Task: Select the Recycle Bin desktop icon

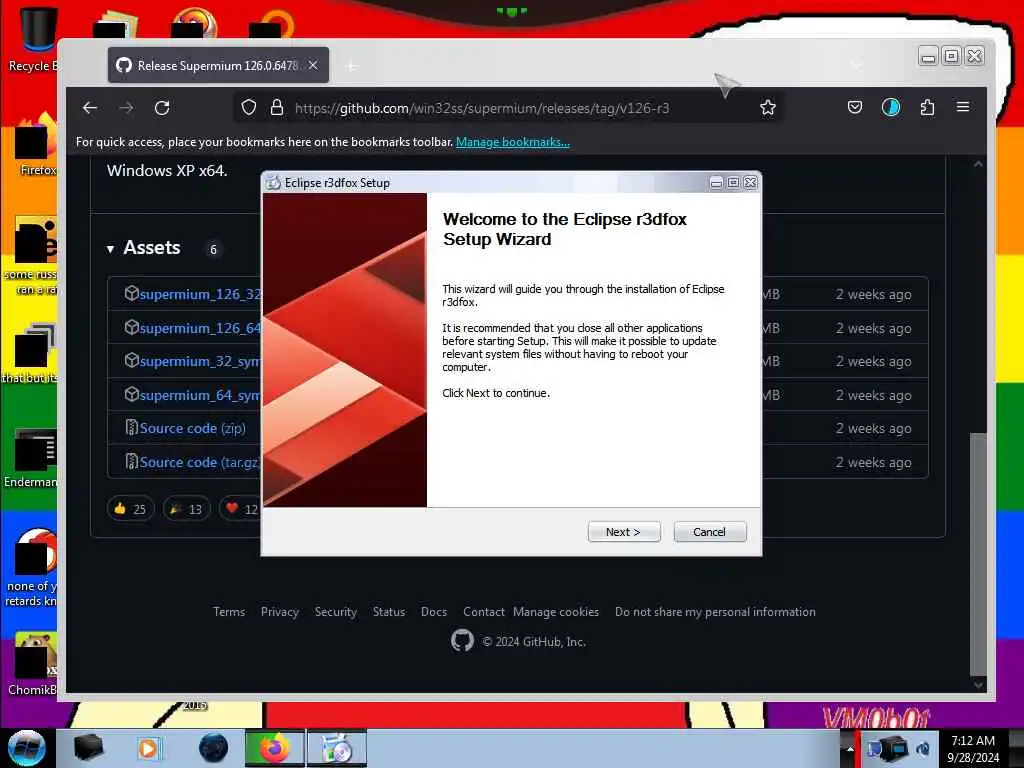Action: coord(33,39)
